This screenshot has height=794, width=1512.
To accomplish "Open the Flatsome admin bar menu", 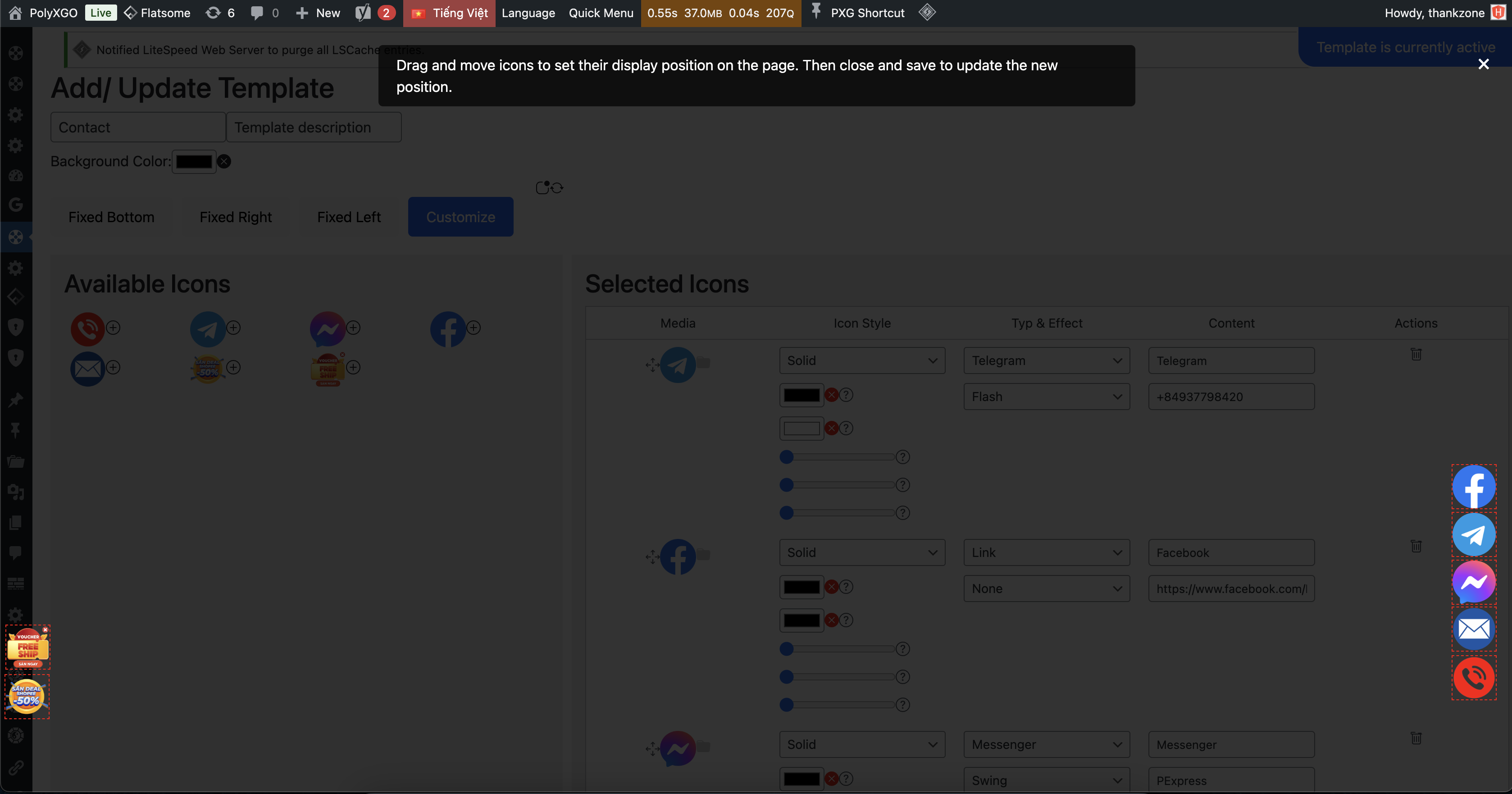I will [x=157, y=13].
